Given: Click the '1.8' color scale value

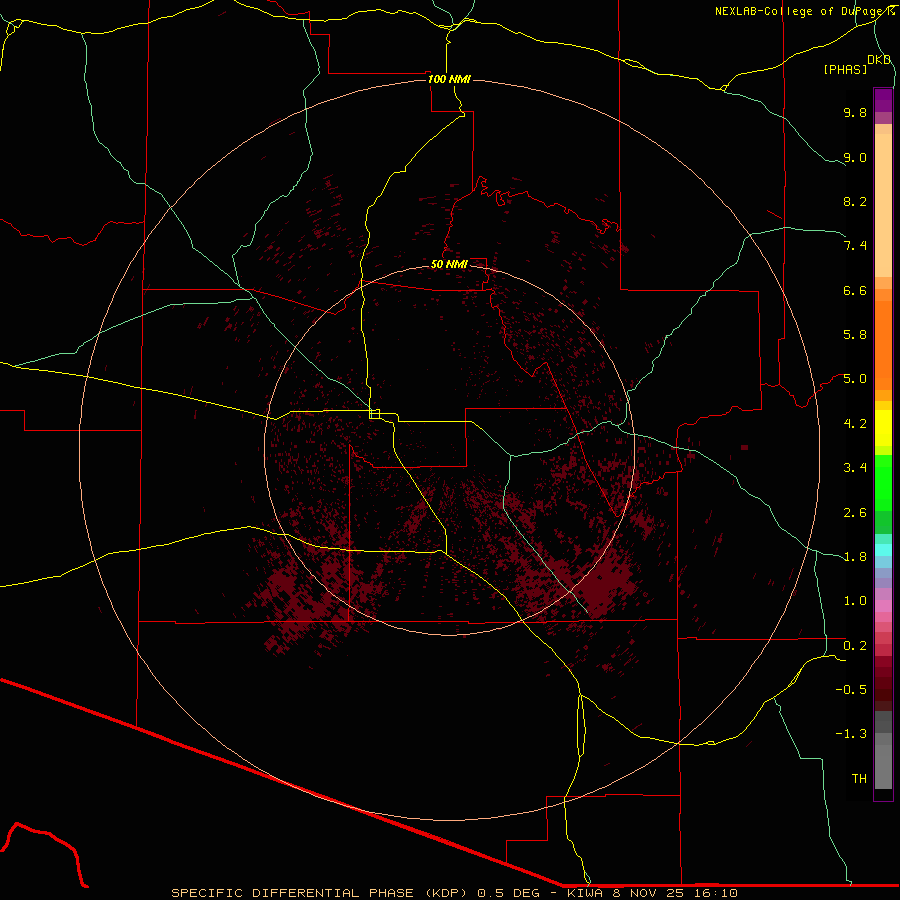Looking at the screenshot, I should point(855,557).
